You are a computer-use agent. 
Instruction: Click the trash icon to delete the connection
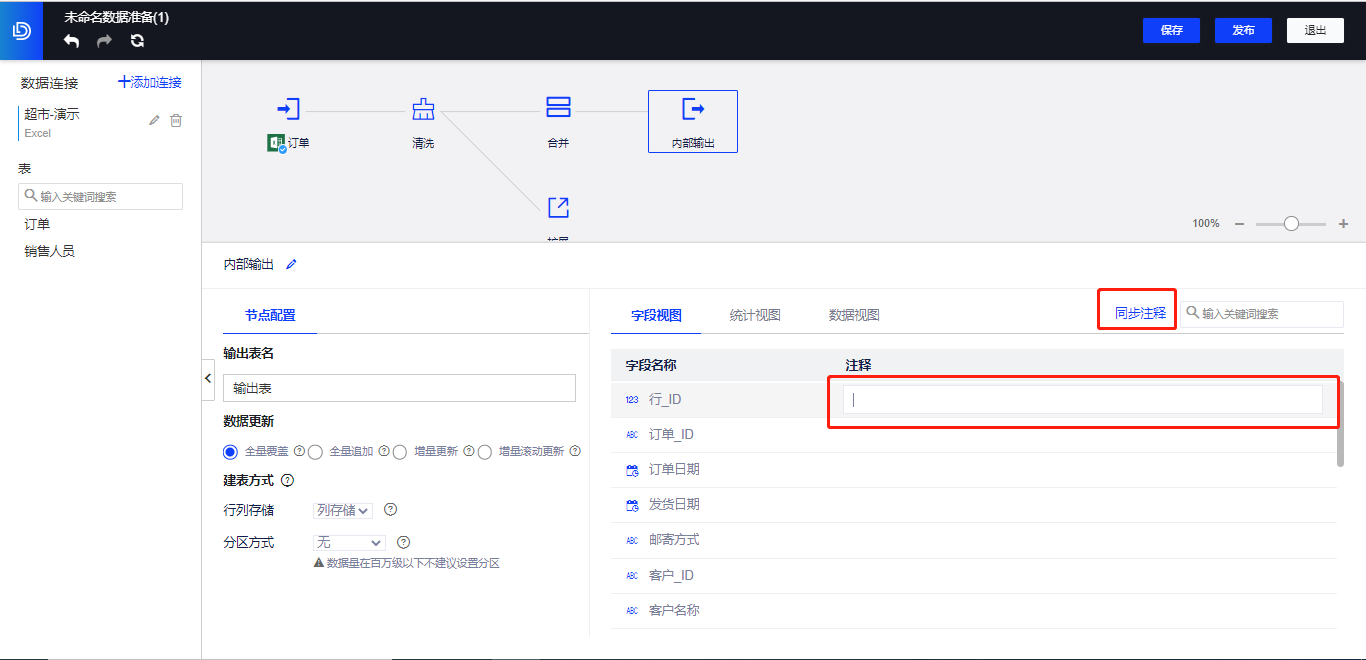176,119
